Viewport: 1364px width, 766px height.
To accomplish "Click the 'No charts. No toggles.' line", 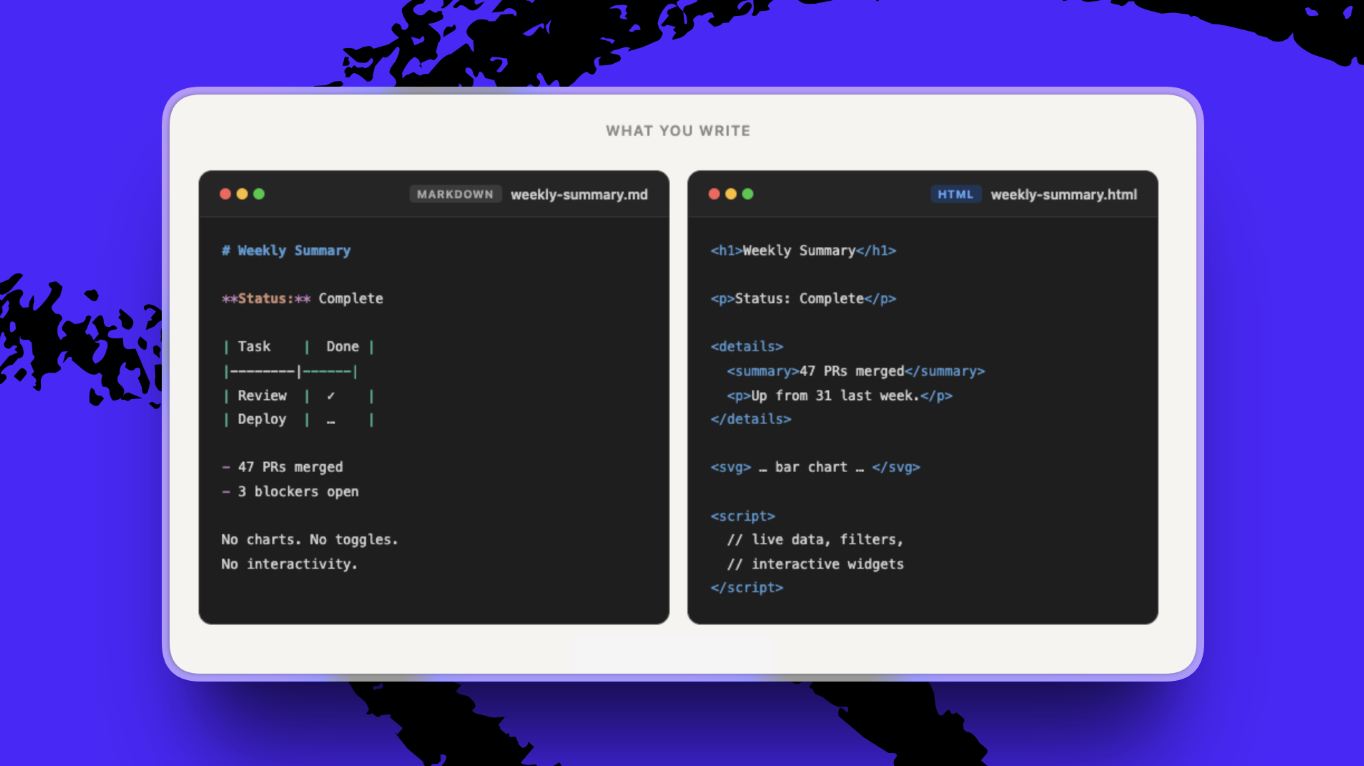I will 310,540.
